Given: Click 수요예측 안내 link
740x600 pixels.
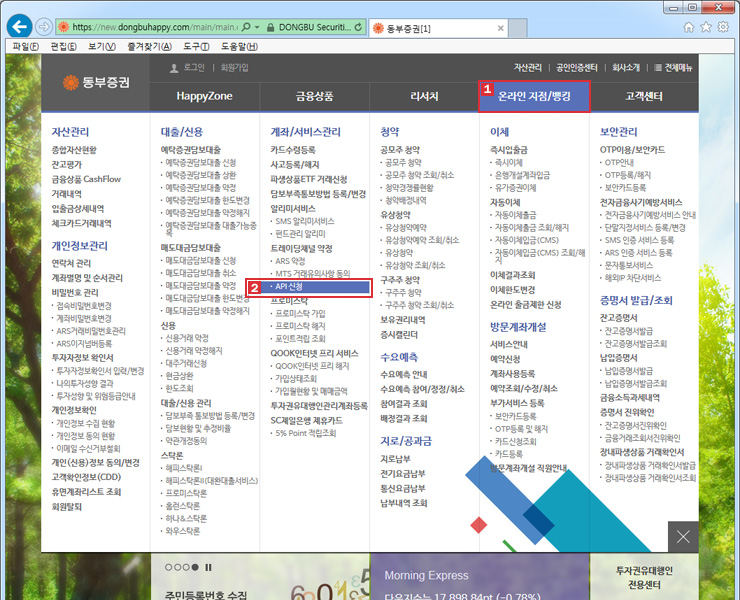Looking at the screenshot, I should point(404,375).
